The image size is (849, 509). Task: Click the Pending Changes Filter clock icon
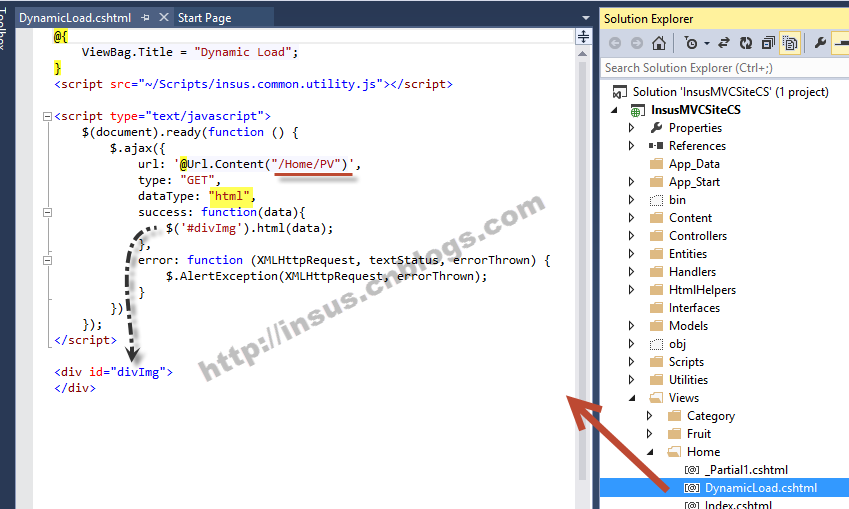[691, 43]
